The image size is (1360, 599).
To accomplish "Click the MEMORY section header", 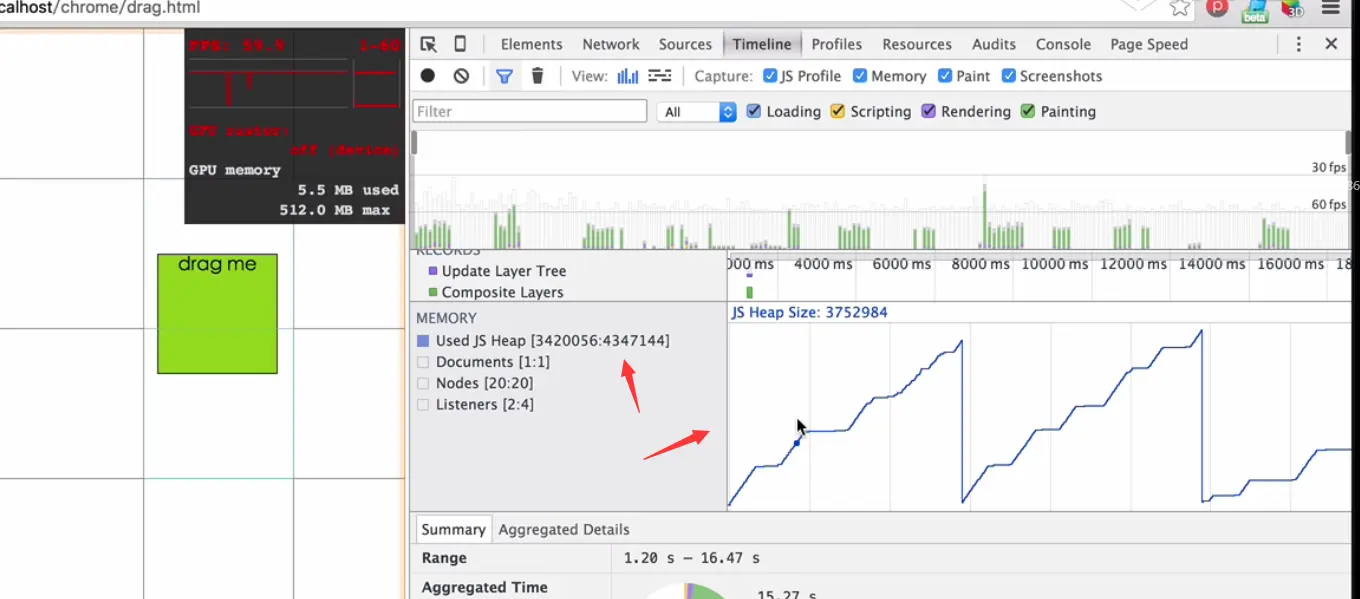I will (446, 318).
